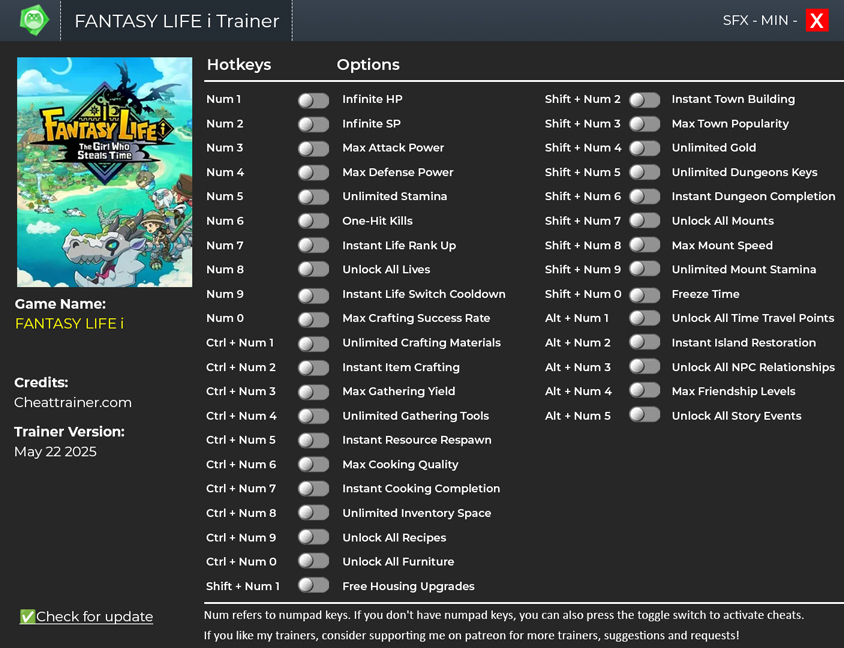Viewport: 844px width, 648px height.
Task: Switch on Unlimited Gathering Tools
Action: [313, 417]
